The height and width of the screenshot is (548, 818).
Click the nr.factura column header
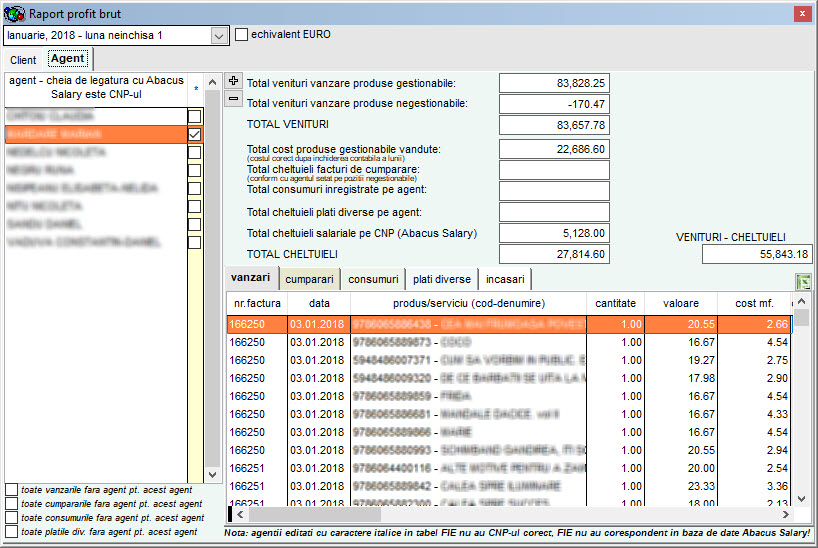point(257,303)
